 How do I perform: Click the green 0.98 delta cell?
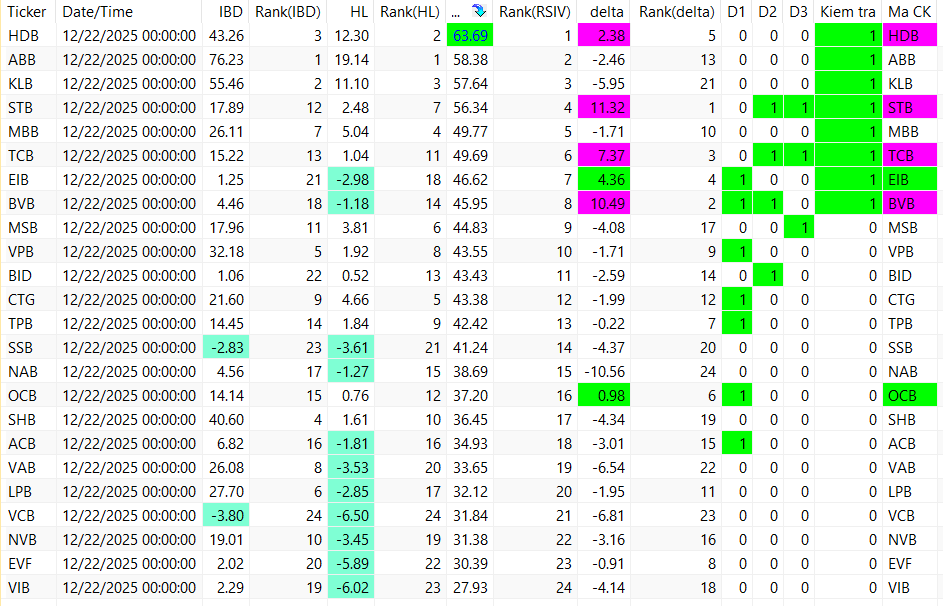604,396
